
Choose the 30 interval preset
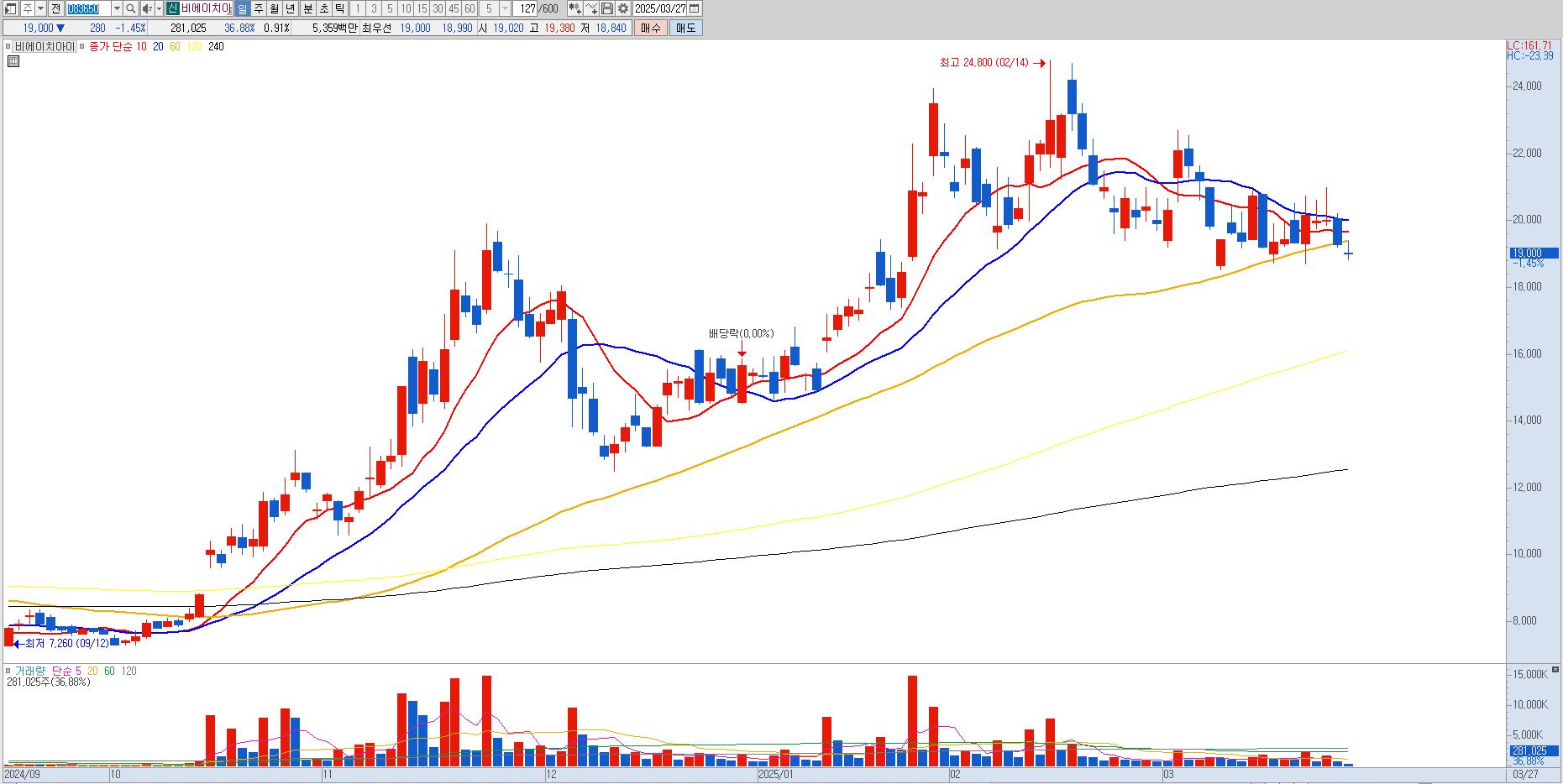tap(438, 8)
